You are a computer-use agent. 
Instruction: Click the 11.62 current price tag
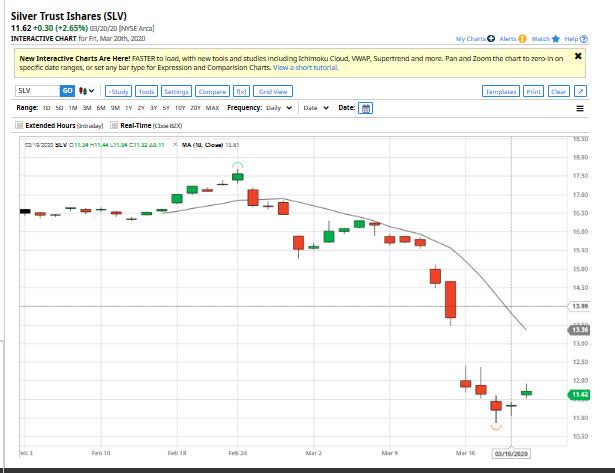(579, 395)
